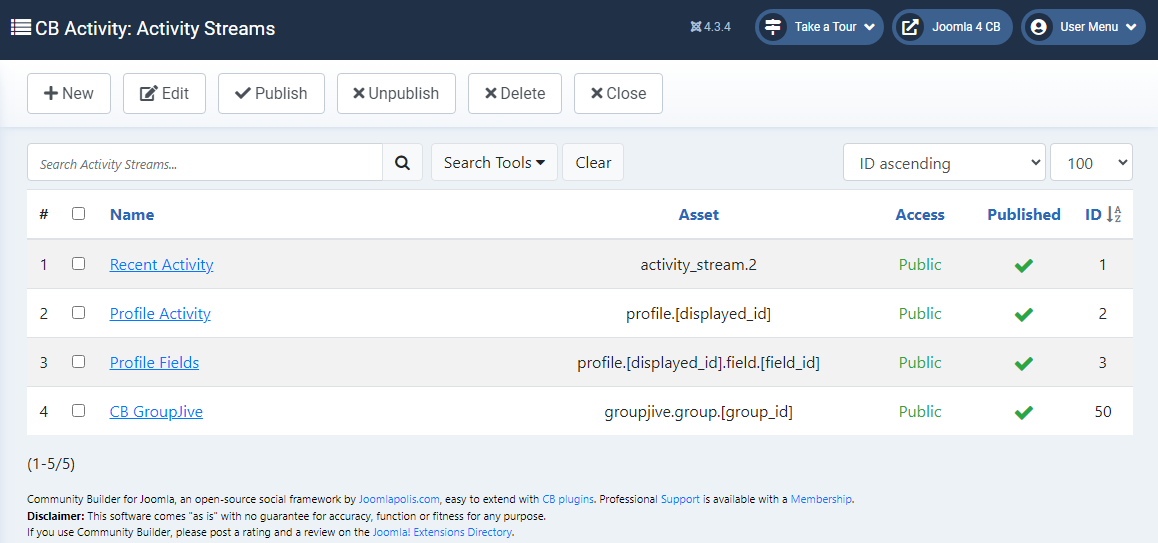1158x543 pixels.
Task: Click the external link icon in Joomla 4 CB
Action: pyautogui.click(x=911, y=27)
